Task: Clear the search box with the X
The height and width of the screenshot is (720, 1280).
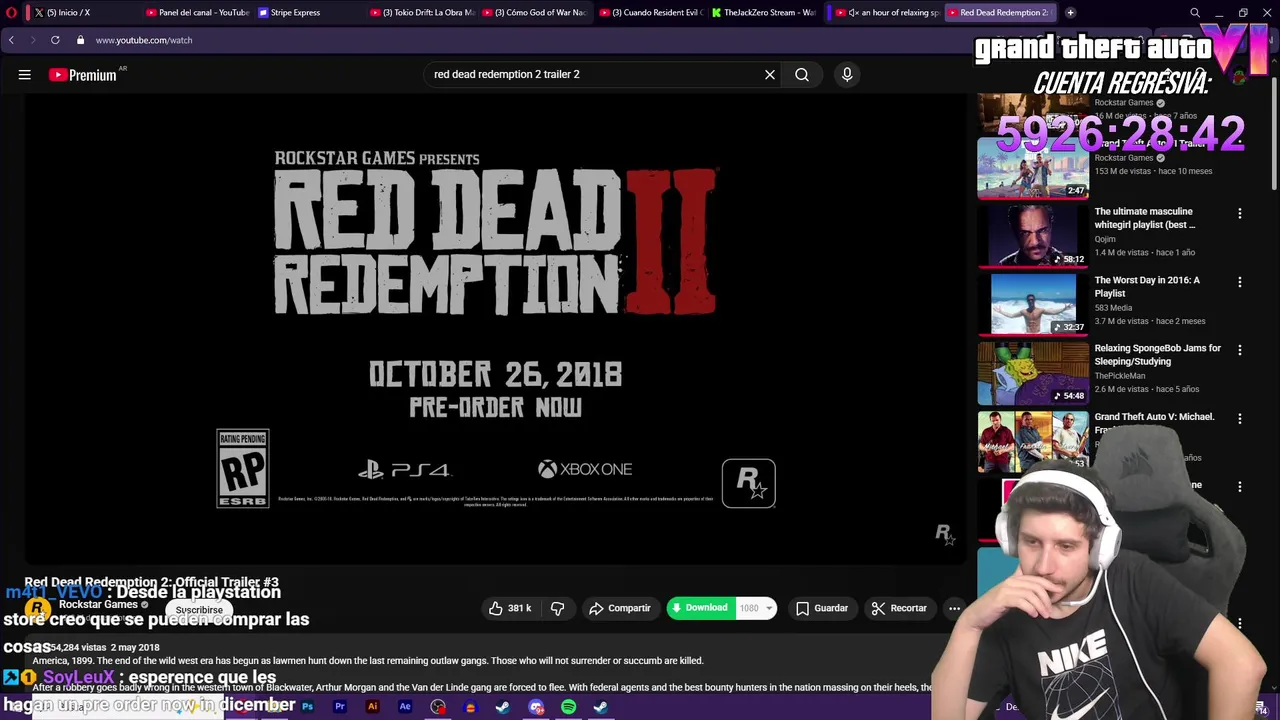Action: [770, 74]
